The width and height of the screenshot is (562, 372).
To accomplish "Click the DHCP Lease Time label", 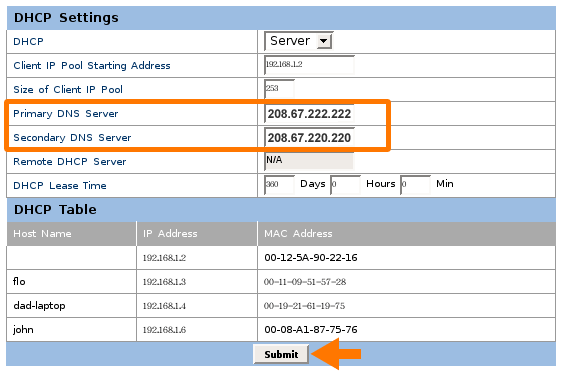I will pos(60,186).
